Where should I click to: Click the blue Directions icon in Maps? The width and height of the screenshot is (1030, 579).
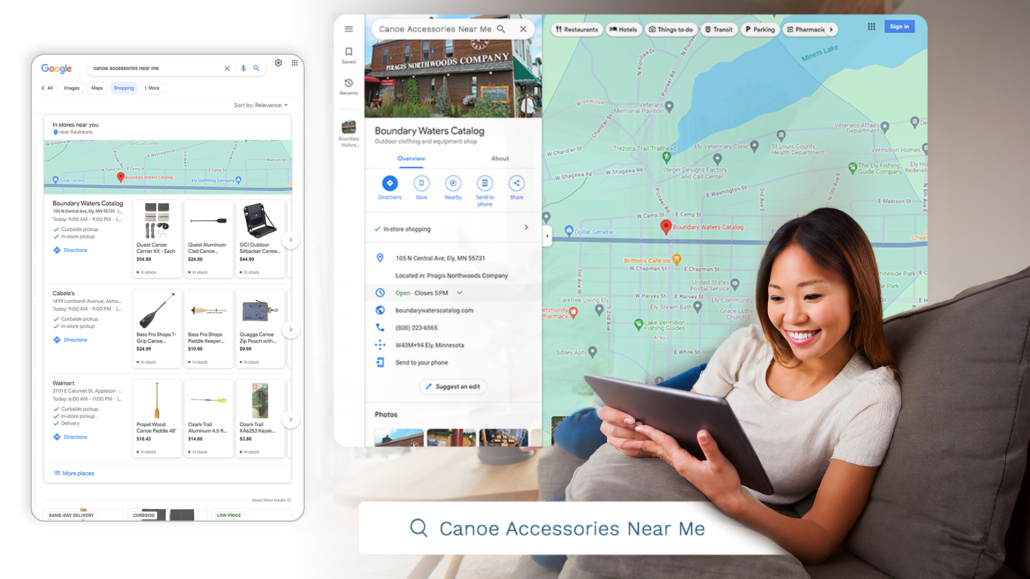[390, 183]
